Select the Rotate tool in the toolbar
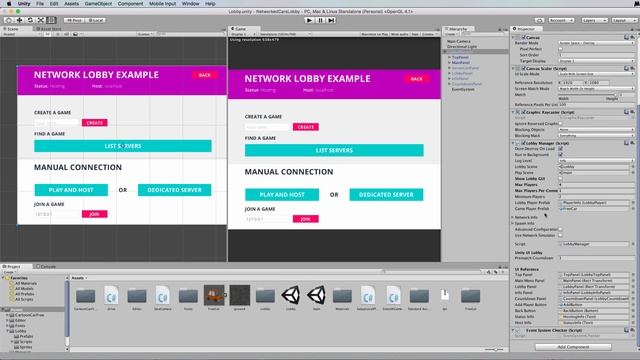640x360 pixels. click(x=30, y=20)
